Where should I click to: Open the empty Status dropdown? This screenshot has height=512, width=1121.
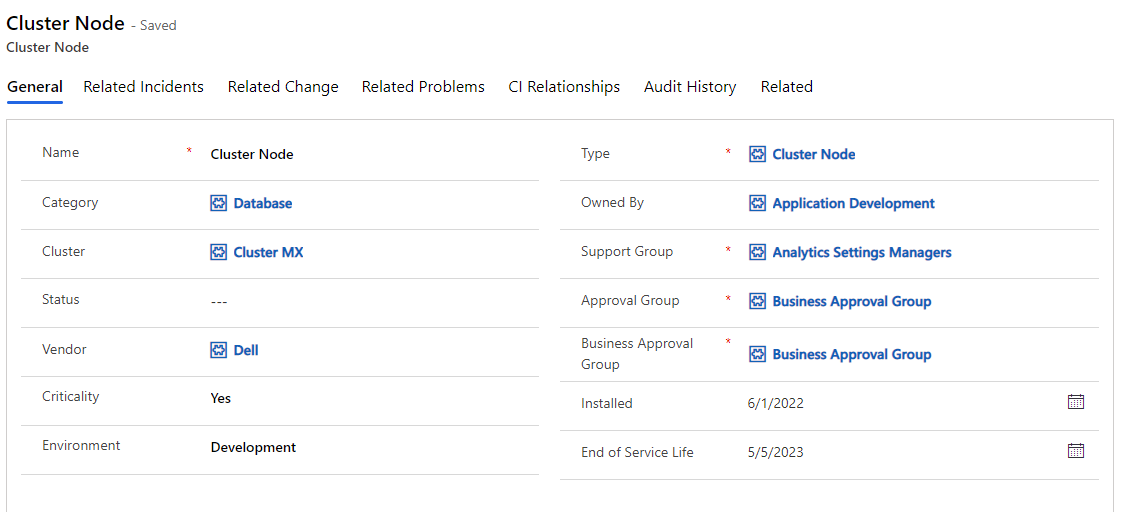(219, 301)
